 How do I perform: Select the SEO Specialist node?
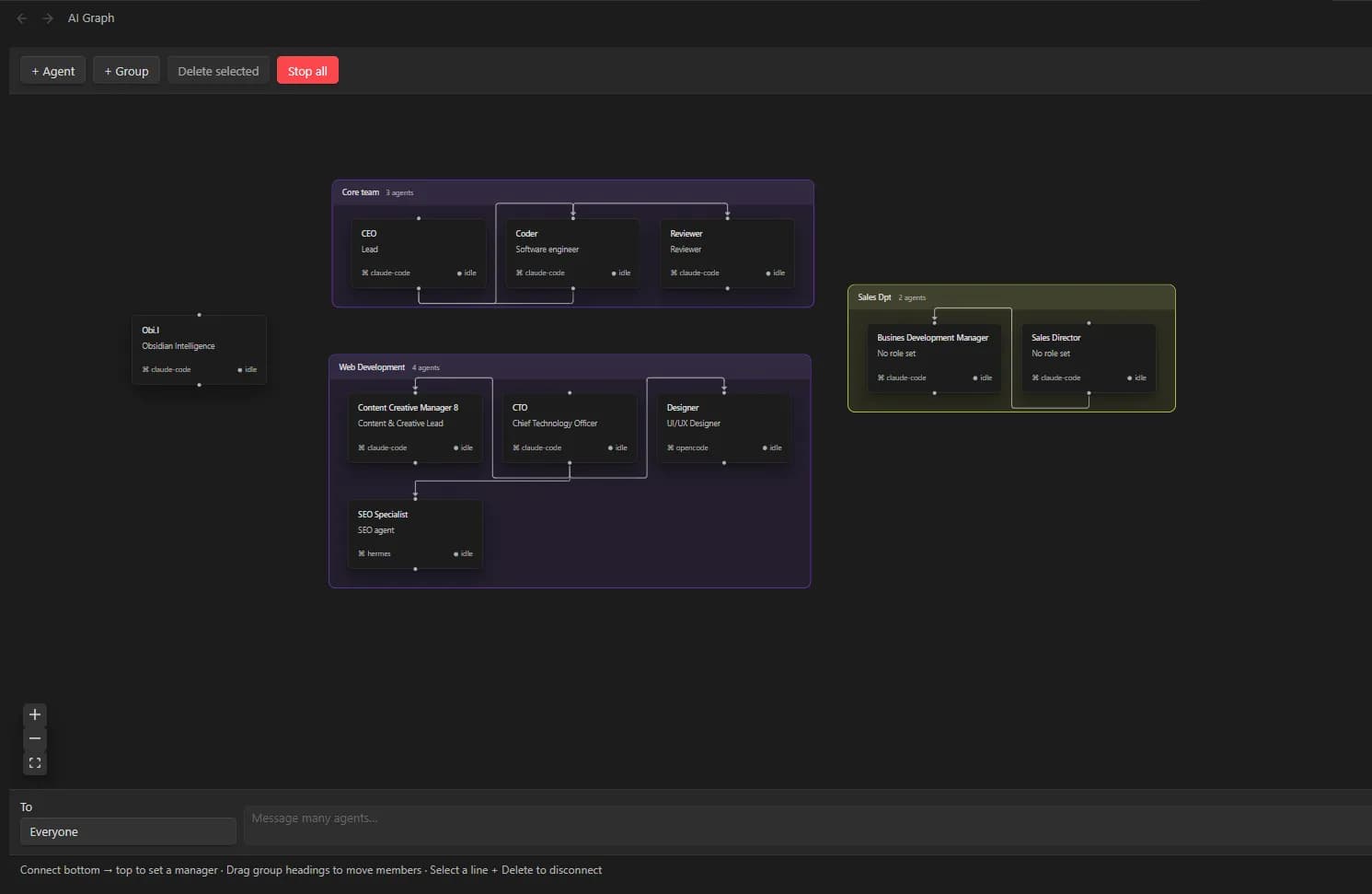tap(415, 534)
